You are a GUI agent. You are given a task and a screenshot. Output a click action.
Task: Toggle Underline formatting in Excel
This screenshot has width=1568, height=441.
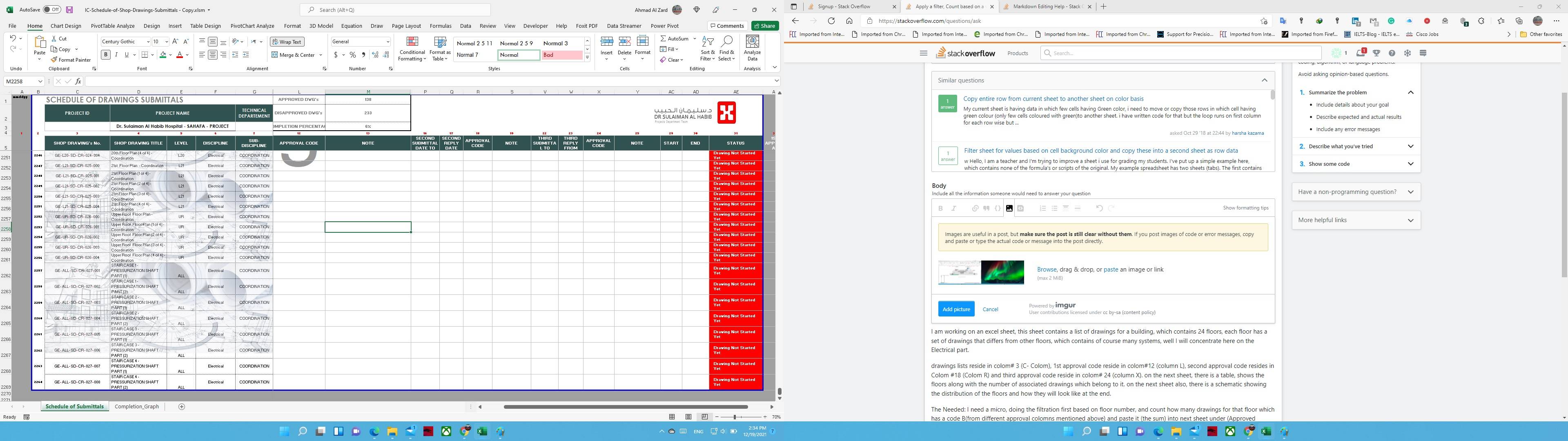(127, 55)
